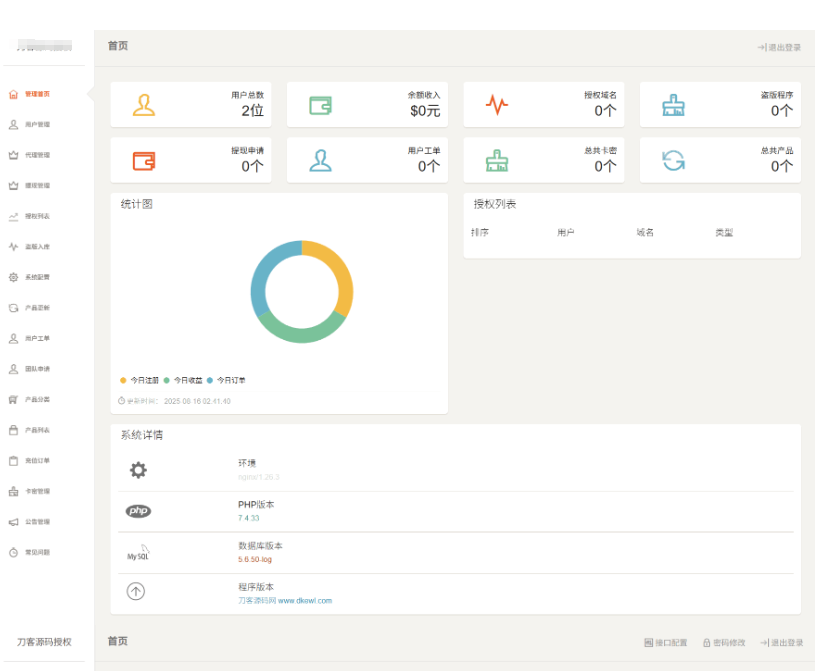Click the refresh arrows icon on 总共产品 card
The width and height of the screenshot is (829, 671).
click(x=673, y=160)
